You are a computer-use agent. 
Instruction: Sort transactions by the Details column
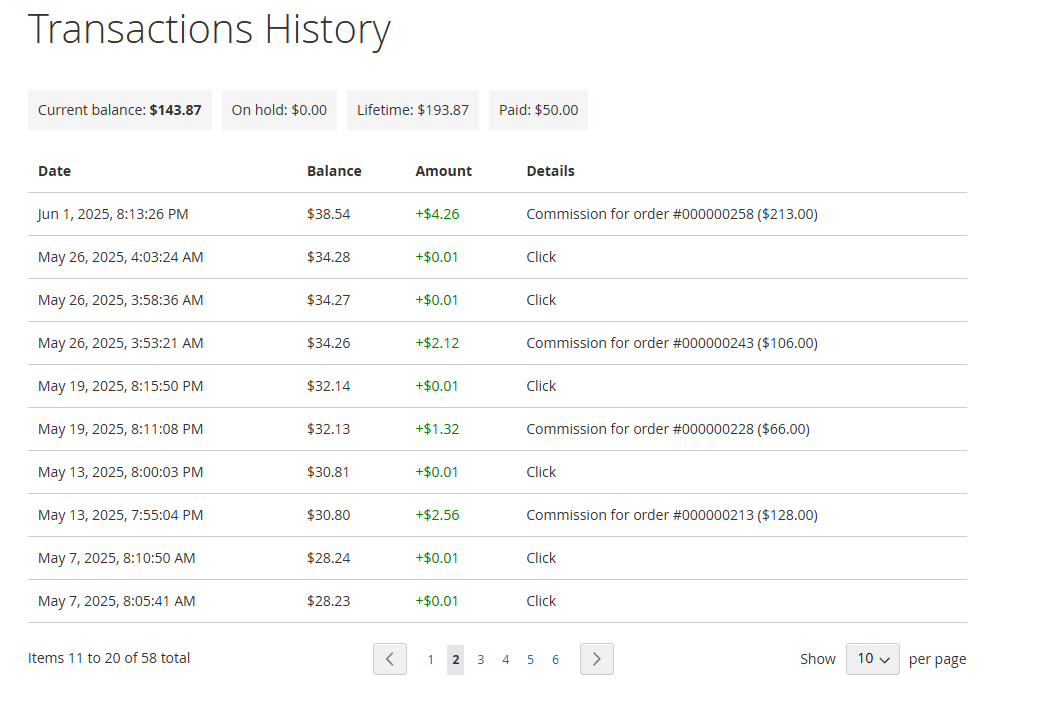(550, 170)
